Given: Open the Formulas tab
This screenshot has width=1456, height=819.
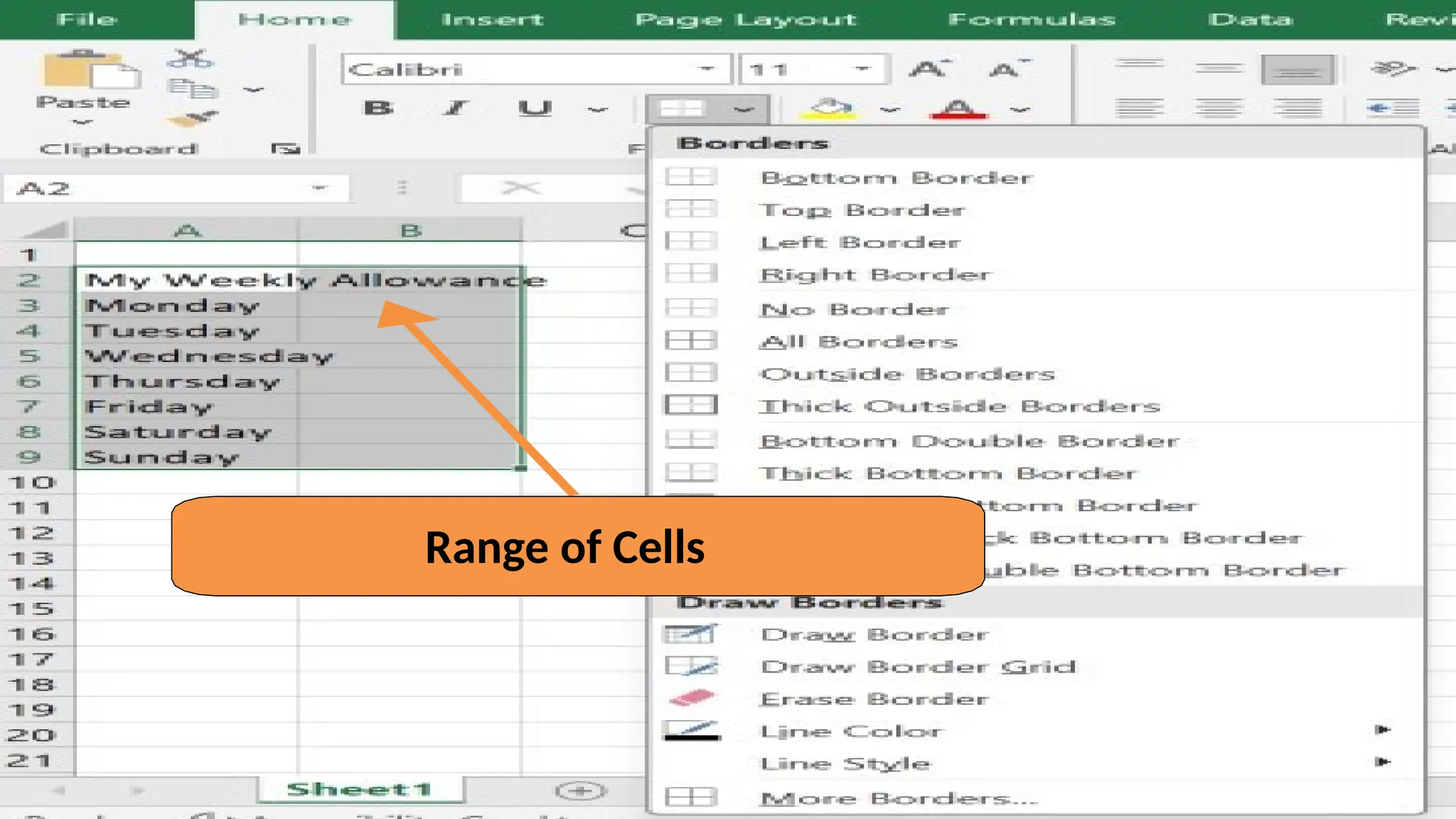Looking at the screenshot, I should [1032, 19].
